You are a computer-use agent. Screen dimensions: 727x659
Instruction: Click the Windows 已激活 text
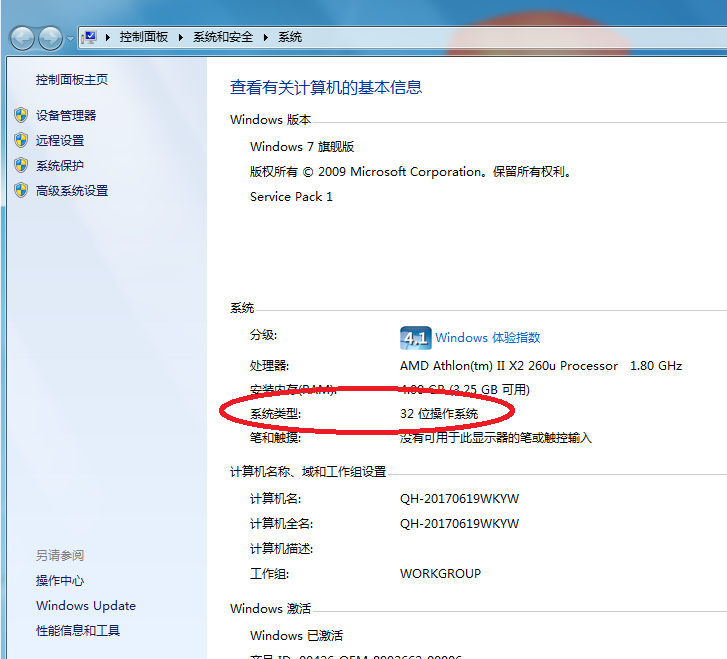click(x=296, y=636)
